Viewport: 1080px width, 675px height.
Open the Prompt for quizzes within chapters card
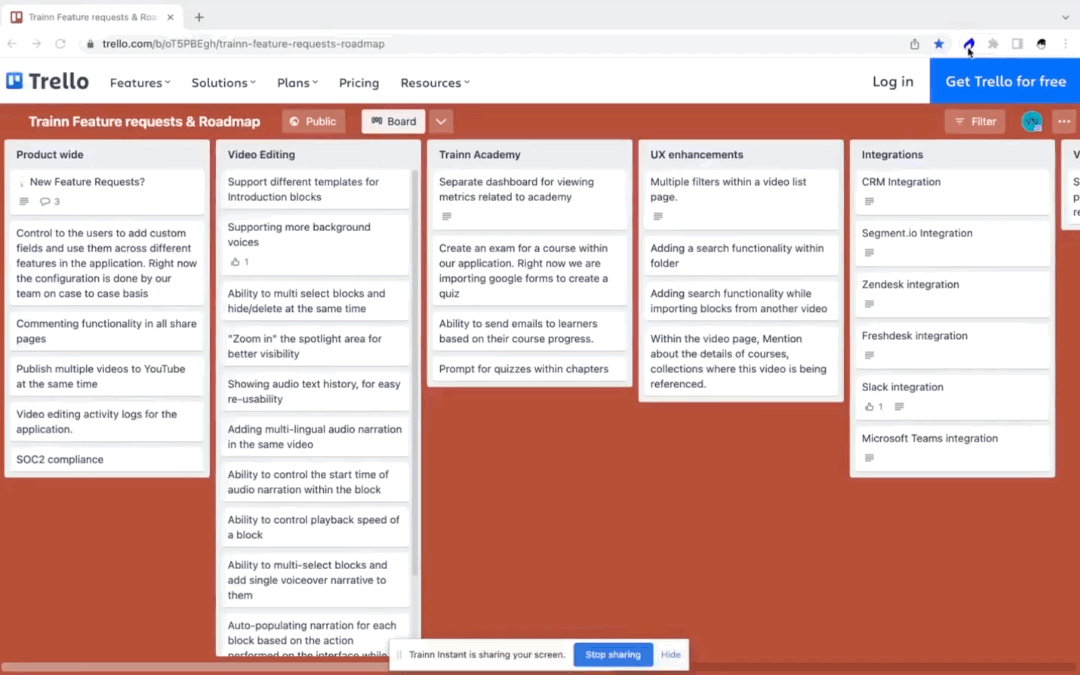point(529,369)
